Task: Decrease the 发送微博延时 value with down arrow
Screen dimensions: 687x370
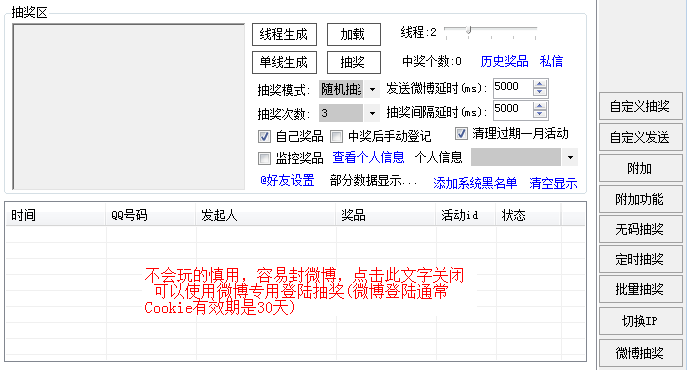Action: tap(540, 92)
